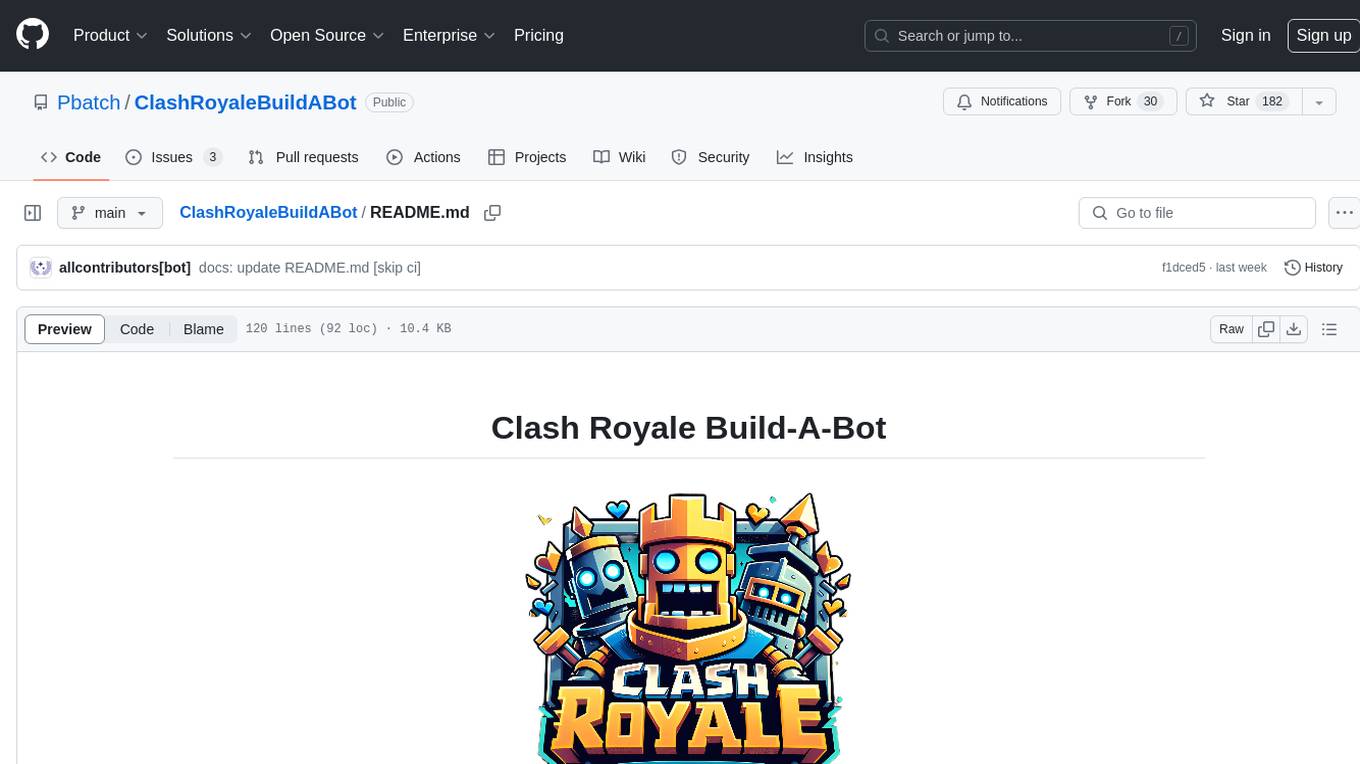Switch to the Security tab
1360x764 pixels.
pyautogui.click(x=710, y=157)
